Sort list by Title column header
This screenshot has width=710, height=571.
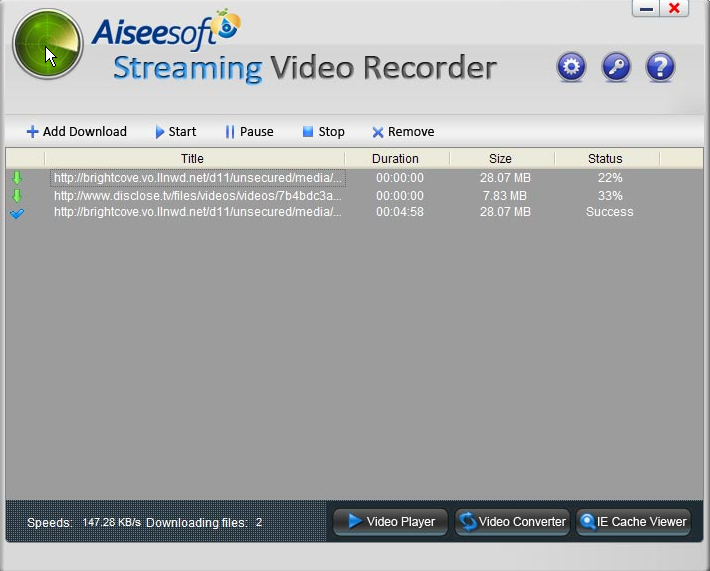pos(192,158)
